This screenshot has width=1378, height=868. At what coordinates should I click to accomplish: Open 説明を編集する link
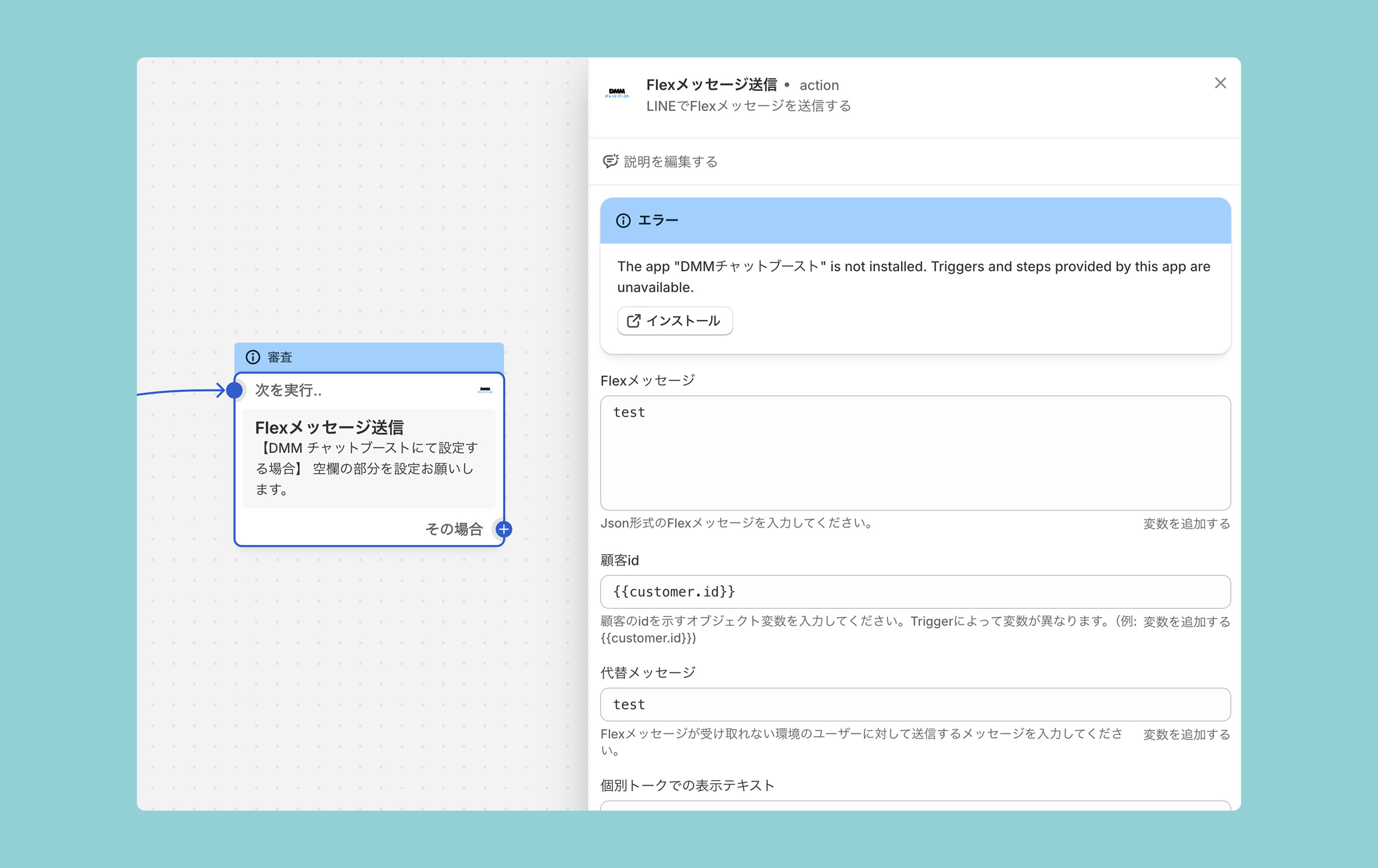tap(670, 162)
